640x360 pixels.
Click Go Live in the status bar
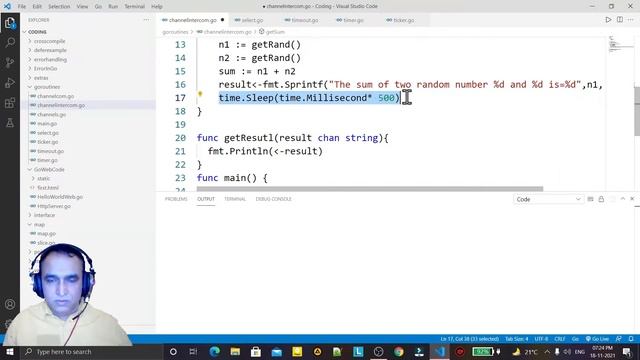pos(597,339)
